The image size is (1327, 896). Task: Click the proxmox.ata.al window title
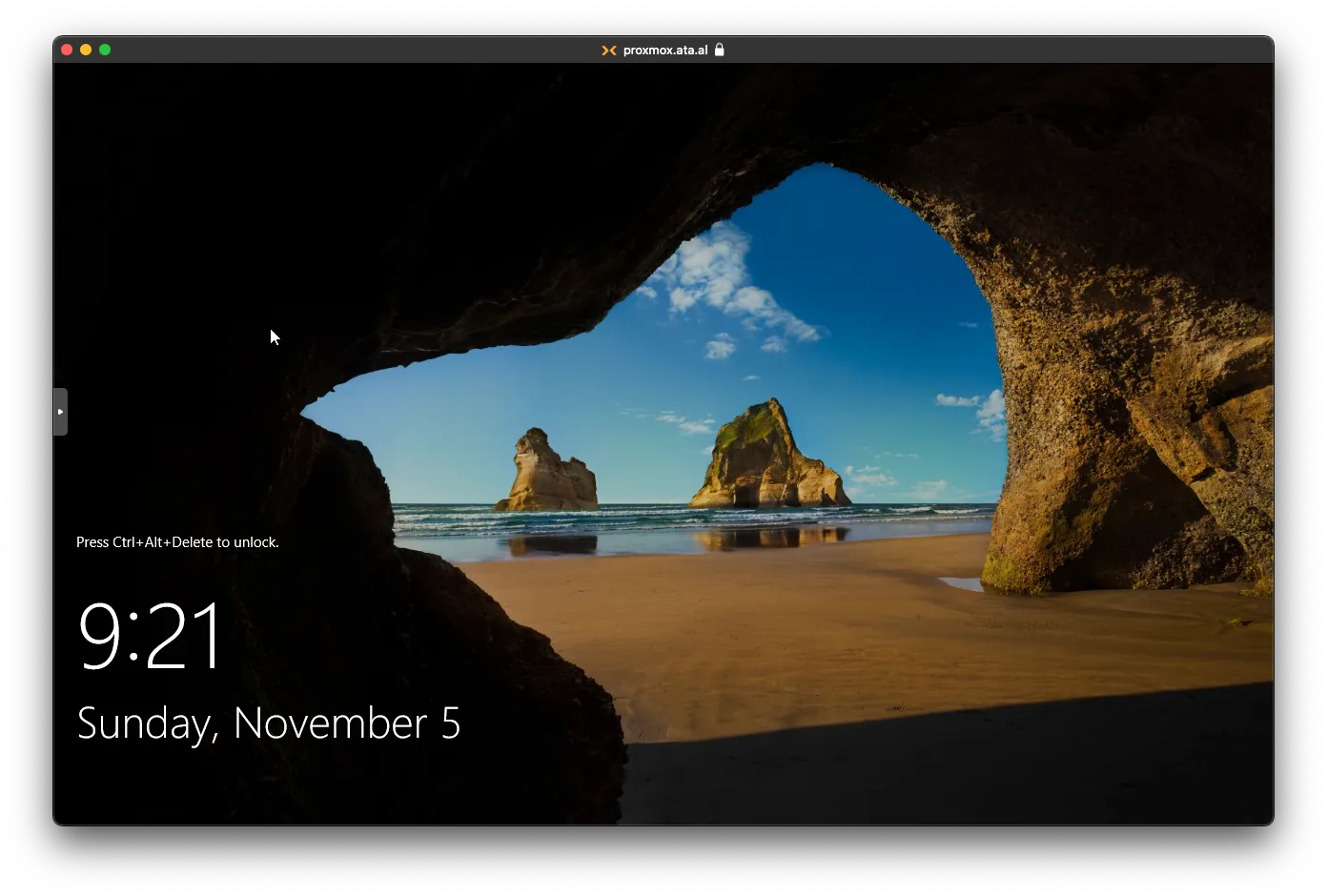click(665, 51)
